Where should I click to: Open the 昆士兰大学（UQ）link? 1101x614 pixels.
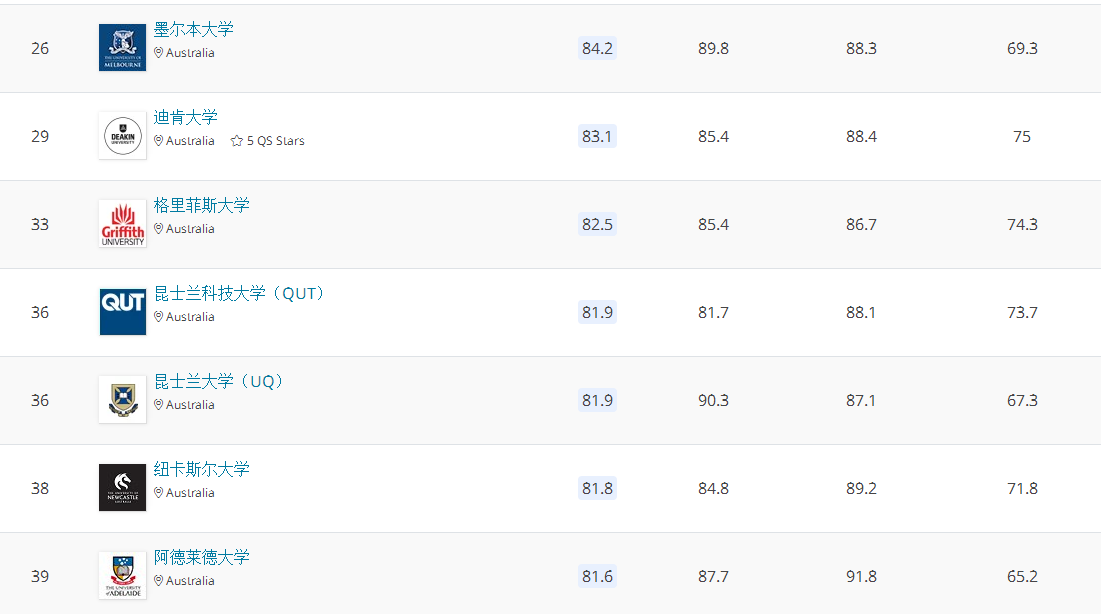[x=218, y=381]
